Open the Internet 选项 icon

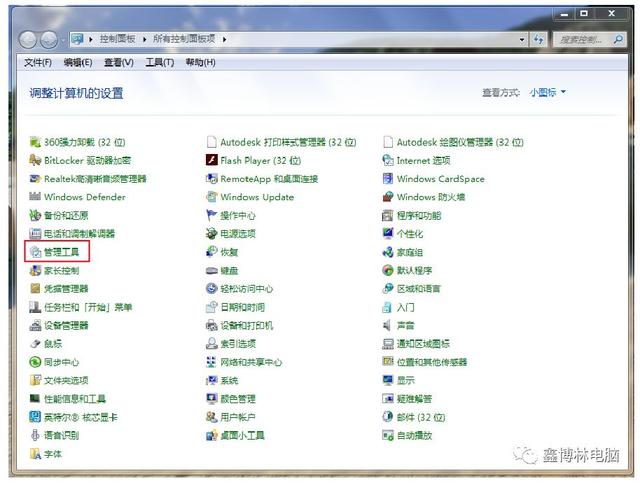388,160
